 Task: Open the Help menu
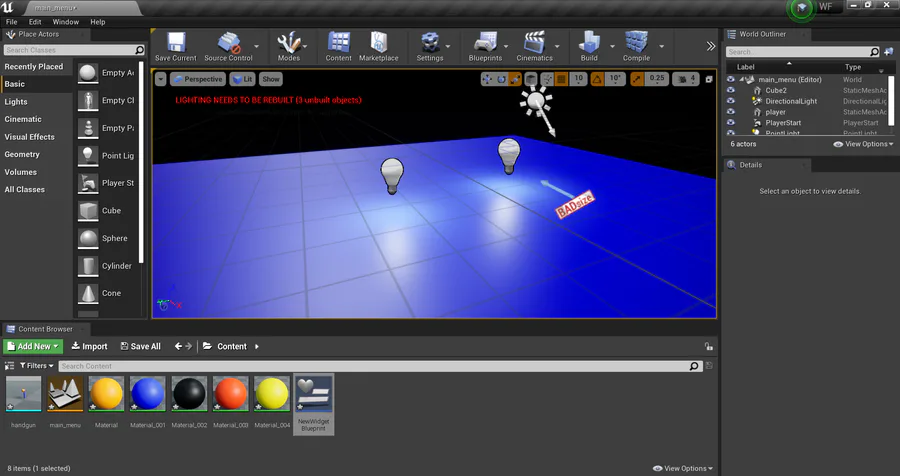(98, 22)
